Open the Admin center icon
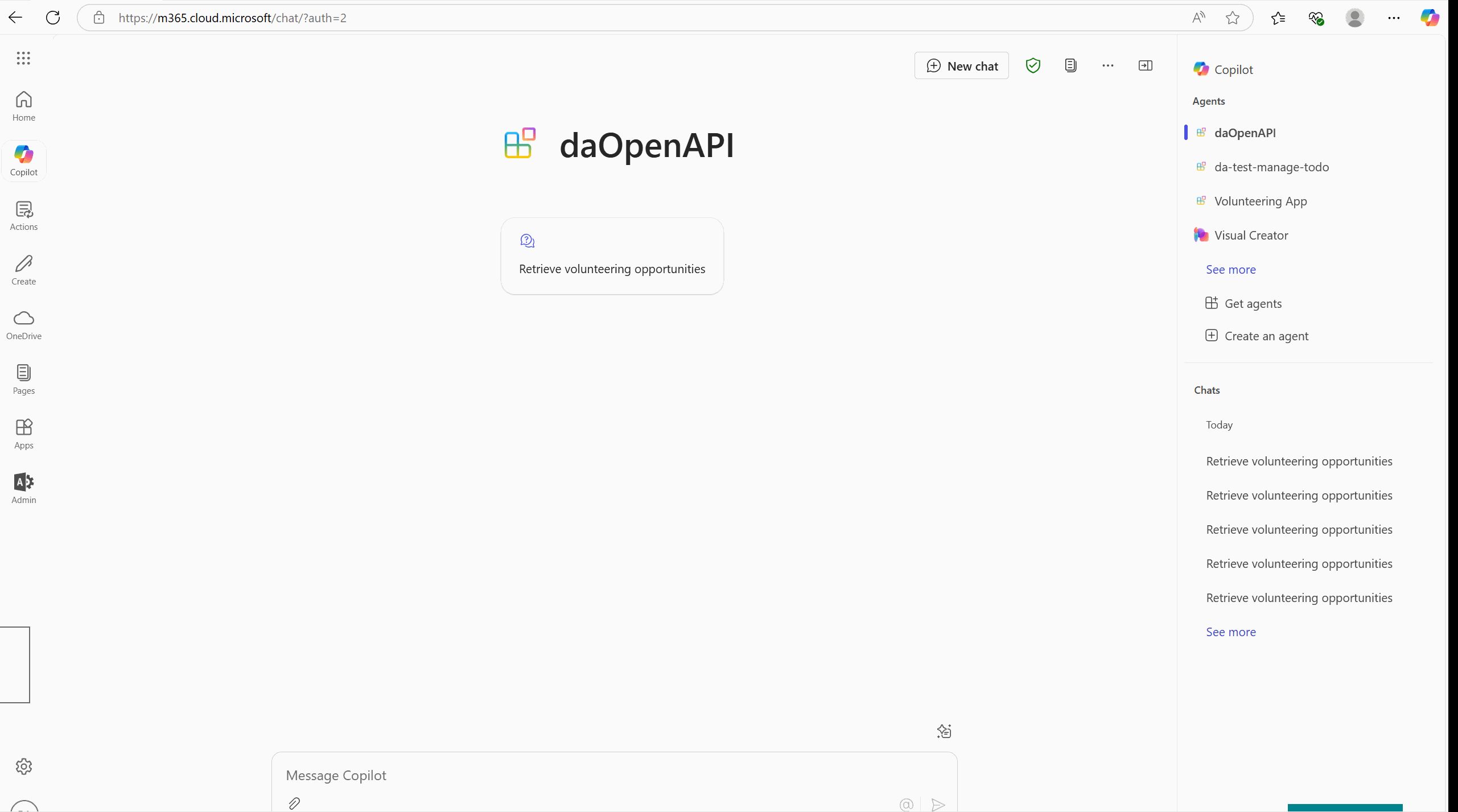Screen dimensions: 1458x812 click(23, 488)
